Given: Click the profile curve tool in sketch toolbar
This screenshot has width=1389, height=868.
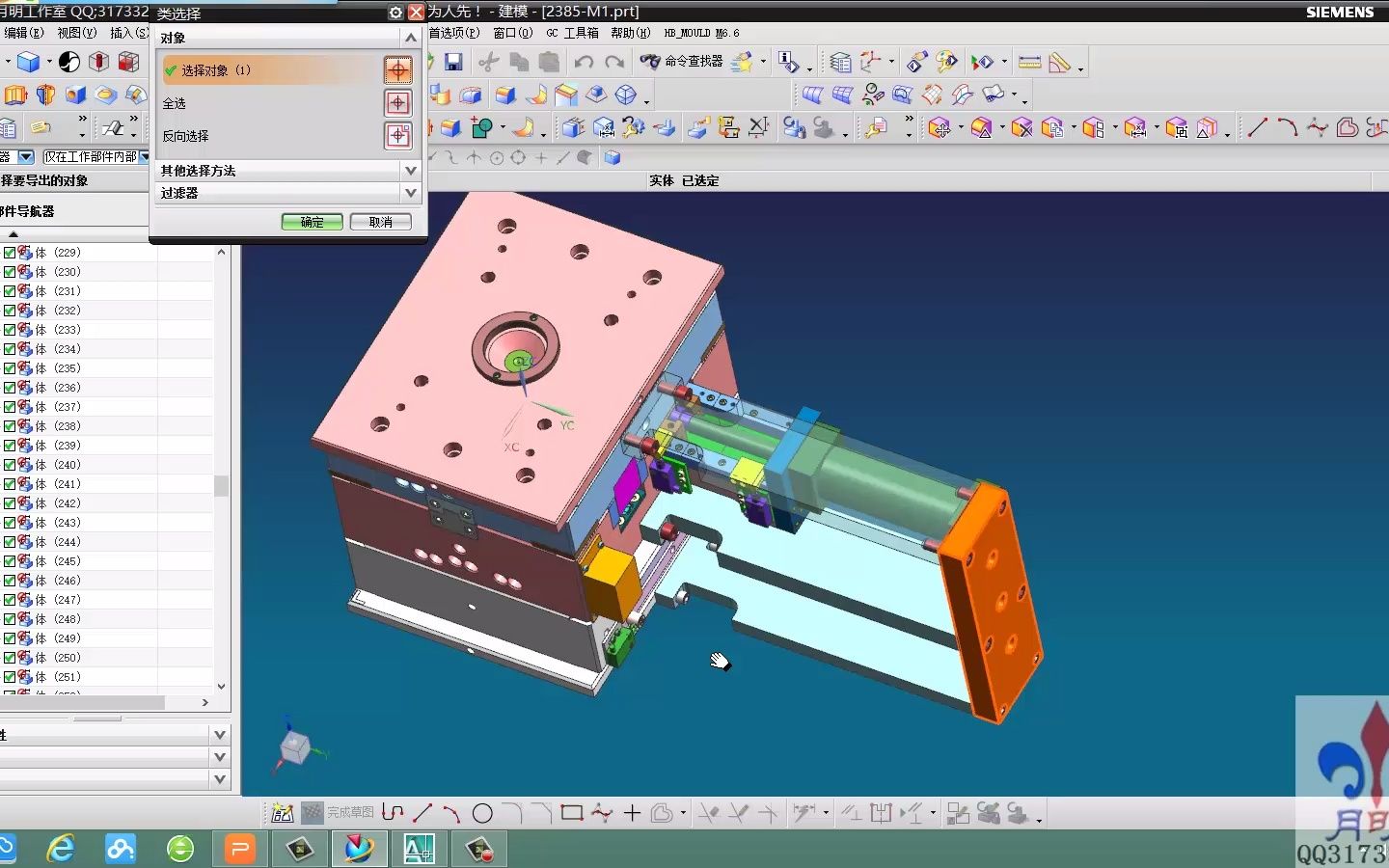Looking at the screenshot, I should pyautogui.click(x=393, y=813).
